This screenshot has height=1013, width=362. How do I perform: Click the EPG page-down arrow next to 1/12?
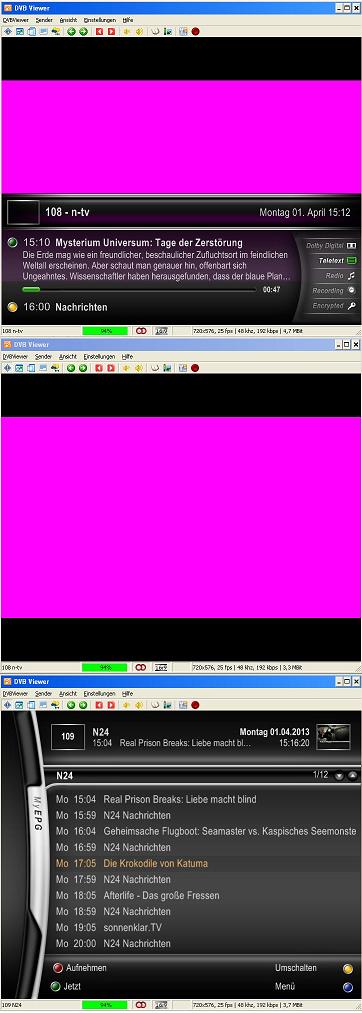(x=339, y=776)
